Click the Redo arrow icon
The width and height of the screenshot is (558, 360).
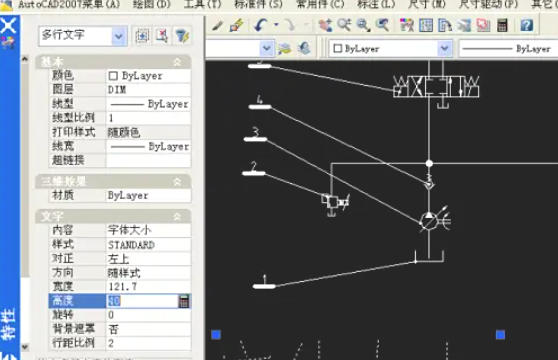(290, 25)
